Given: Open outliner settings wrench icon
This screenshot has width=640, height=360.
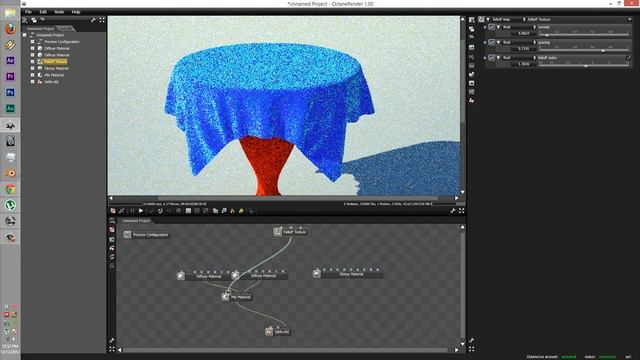Looking at the screenshot, I should (x=93, y=20).
